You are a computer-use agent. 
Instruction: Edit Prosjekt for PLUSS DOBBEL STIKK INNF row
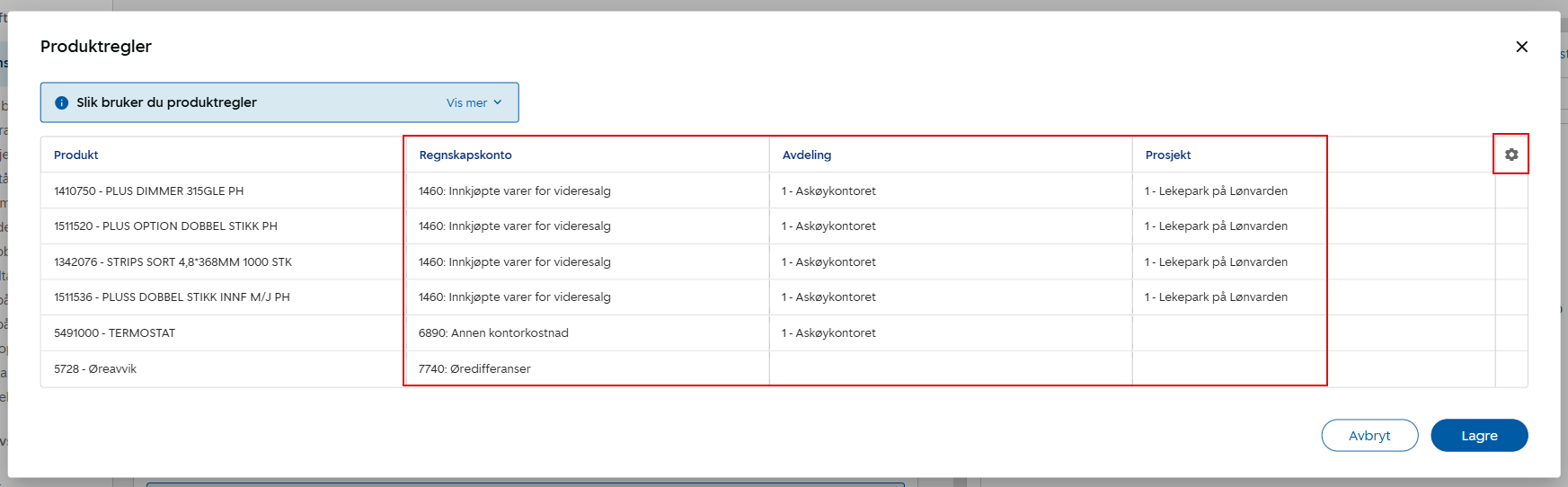pos(1229,297)
